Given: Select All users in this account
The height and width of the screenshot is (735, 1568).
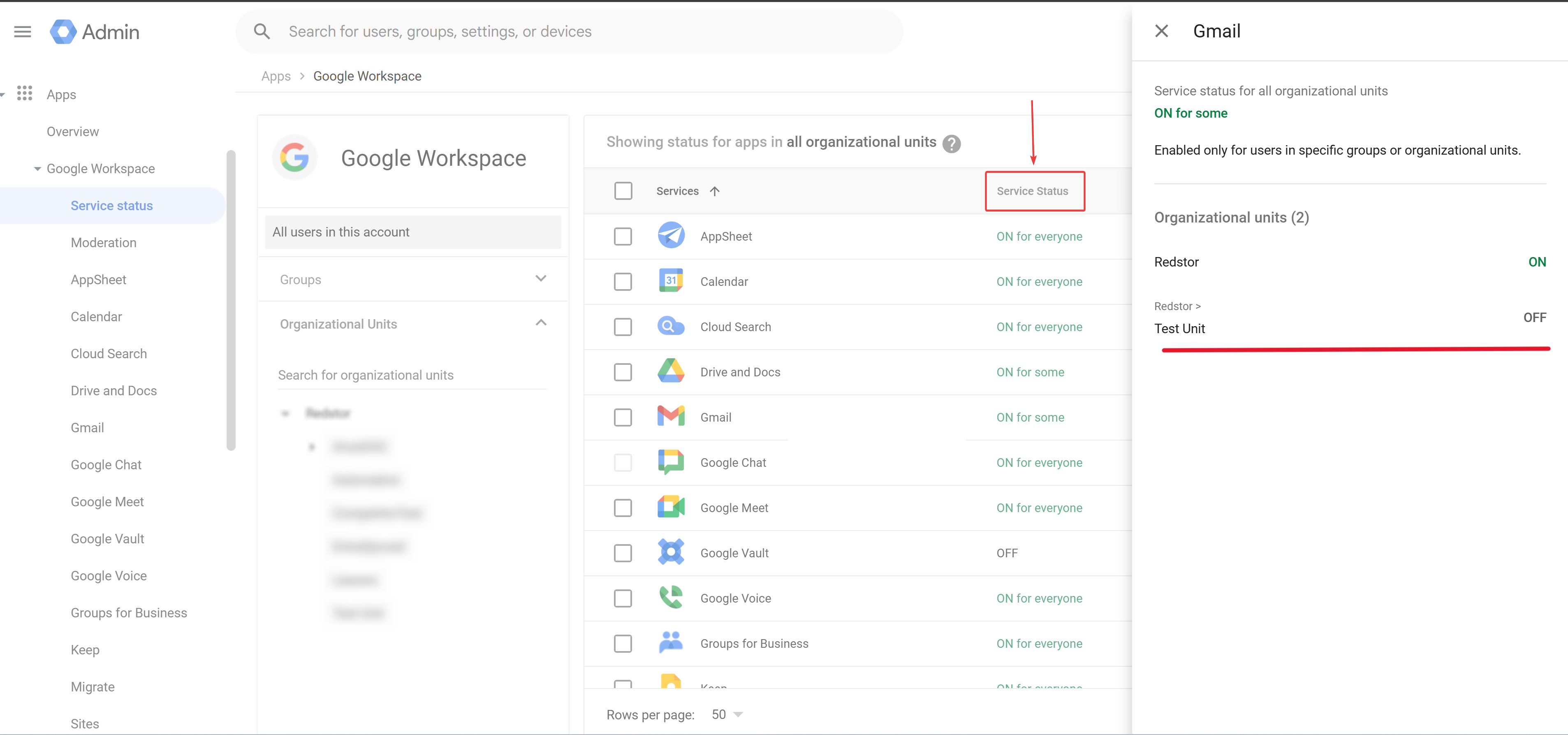Looking at the screenshot, I should pyautogui.click(x=413, y=232).
